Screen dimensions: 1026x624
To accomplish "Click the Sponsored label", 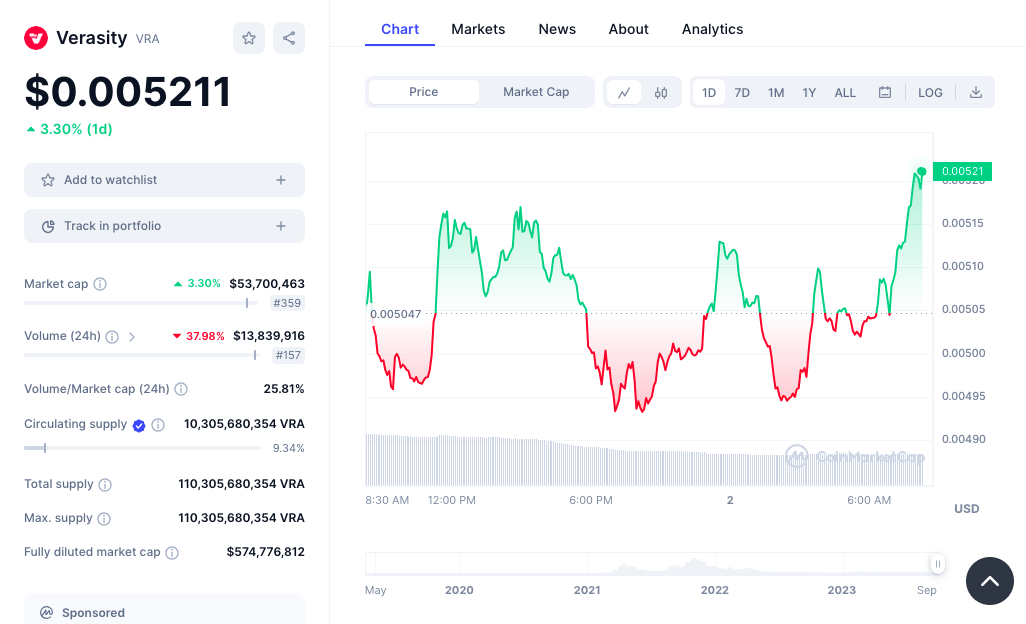I will pos(93,613).
